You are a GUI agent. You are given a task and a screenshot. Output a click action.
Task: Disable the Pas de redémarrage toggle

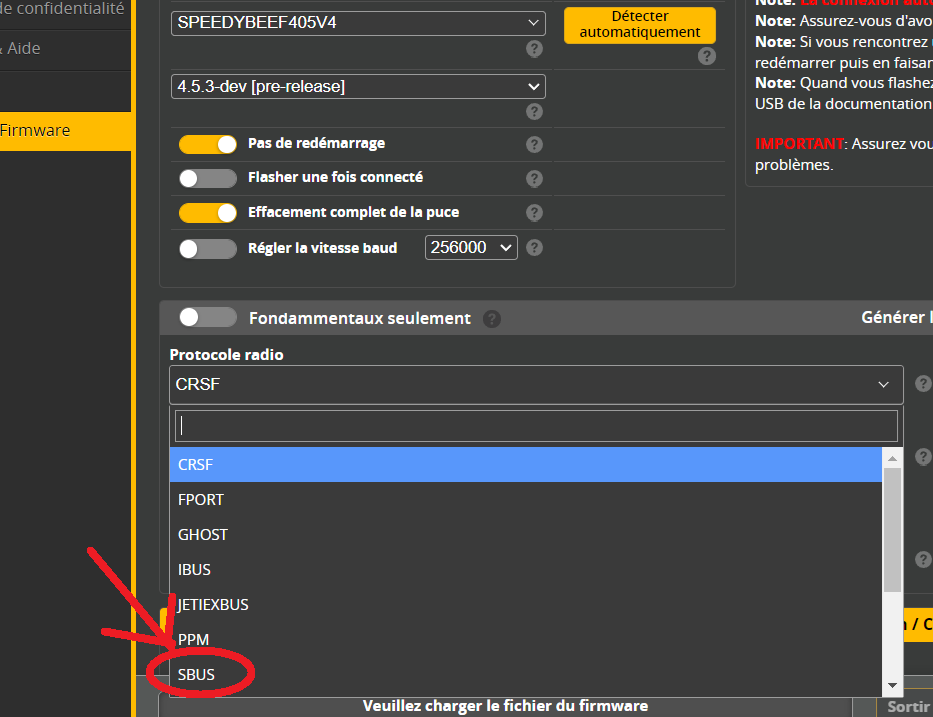[x=208, y=144]
